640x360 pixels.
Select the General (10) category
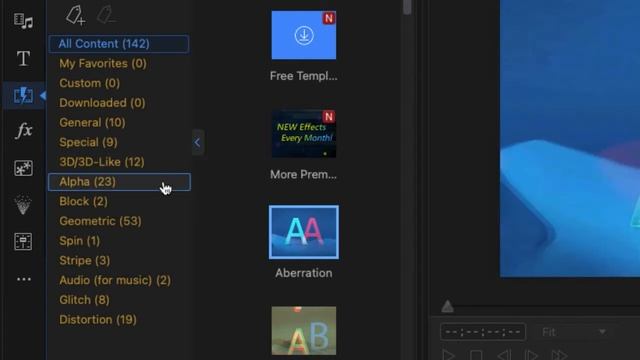pos(92,122)
